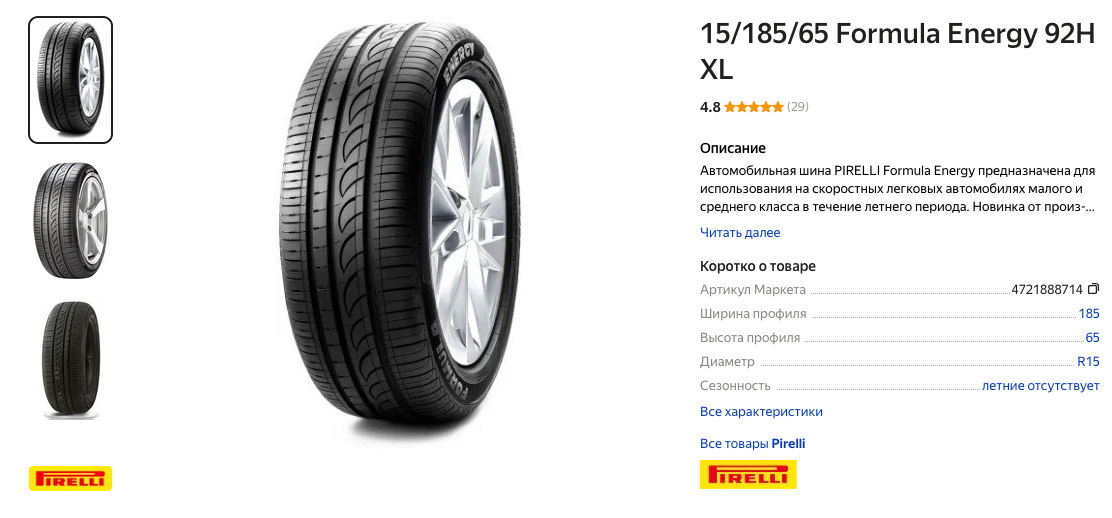Open Все характеристики link
1112x518 pixels.
pos(761,412)
